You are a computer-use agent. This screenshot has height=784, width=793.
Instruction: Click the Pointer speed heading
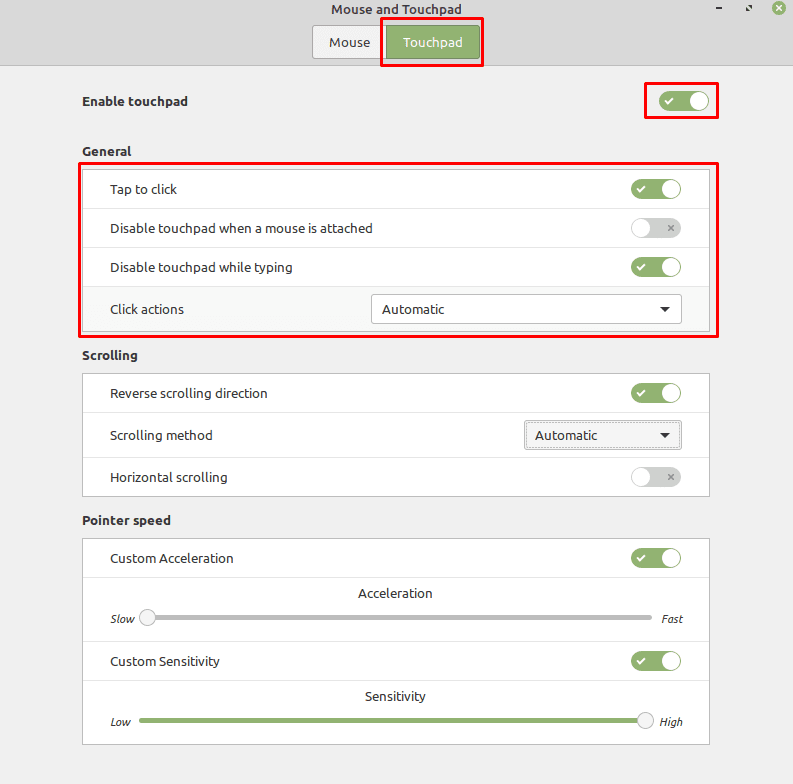pos(126,520)
